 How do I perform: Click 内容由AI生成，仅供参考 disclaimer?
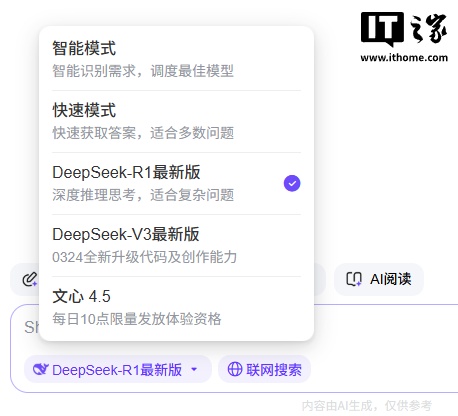(x=367, y=406)
